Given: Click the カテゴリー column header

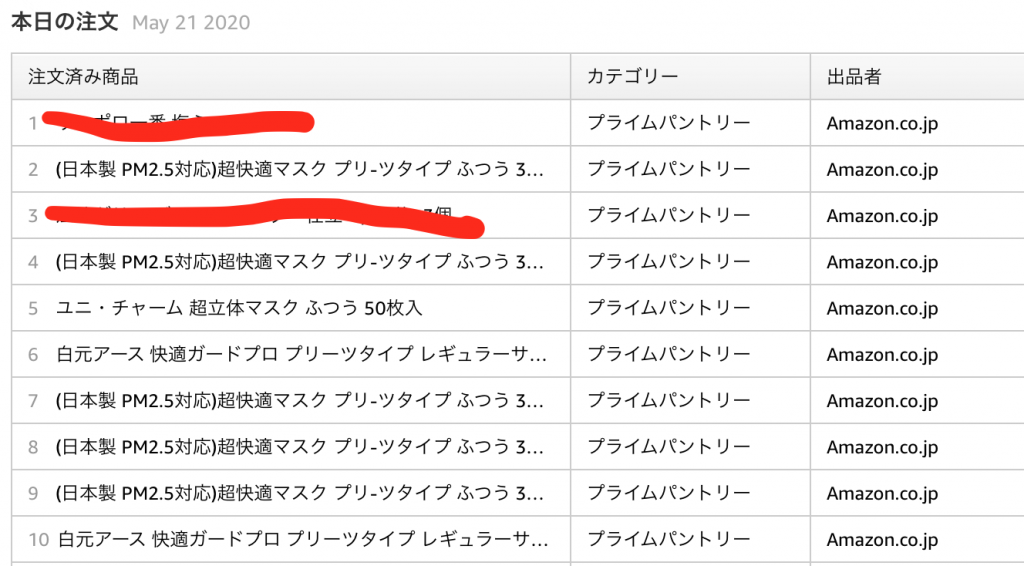Looking at the screenshot, I should (633, 77).
